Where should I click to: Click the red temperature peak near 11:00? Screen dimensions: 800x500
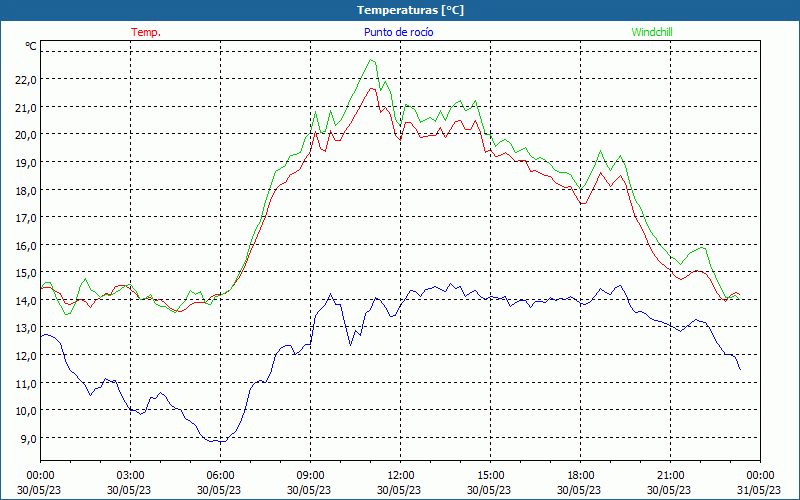click(371, 88)
